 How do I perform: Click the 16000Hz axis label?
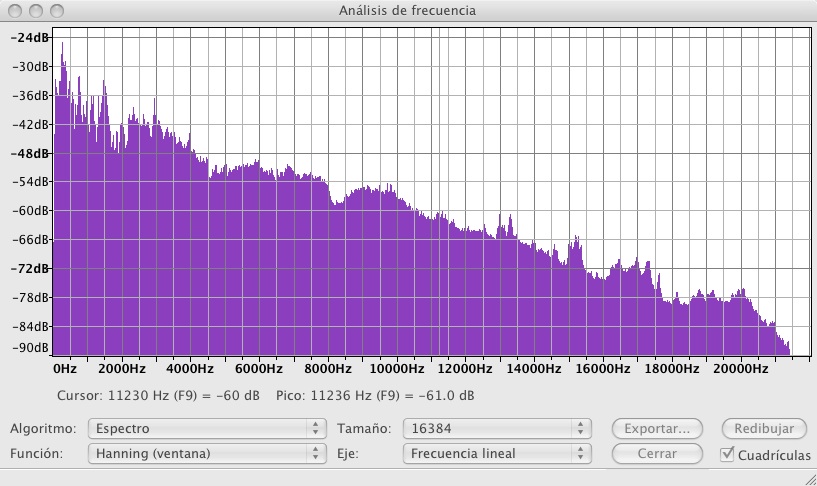[603, 369]
